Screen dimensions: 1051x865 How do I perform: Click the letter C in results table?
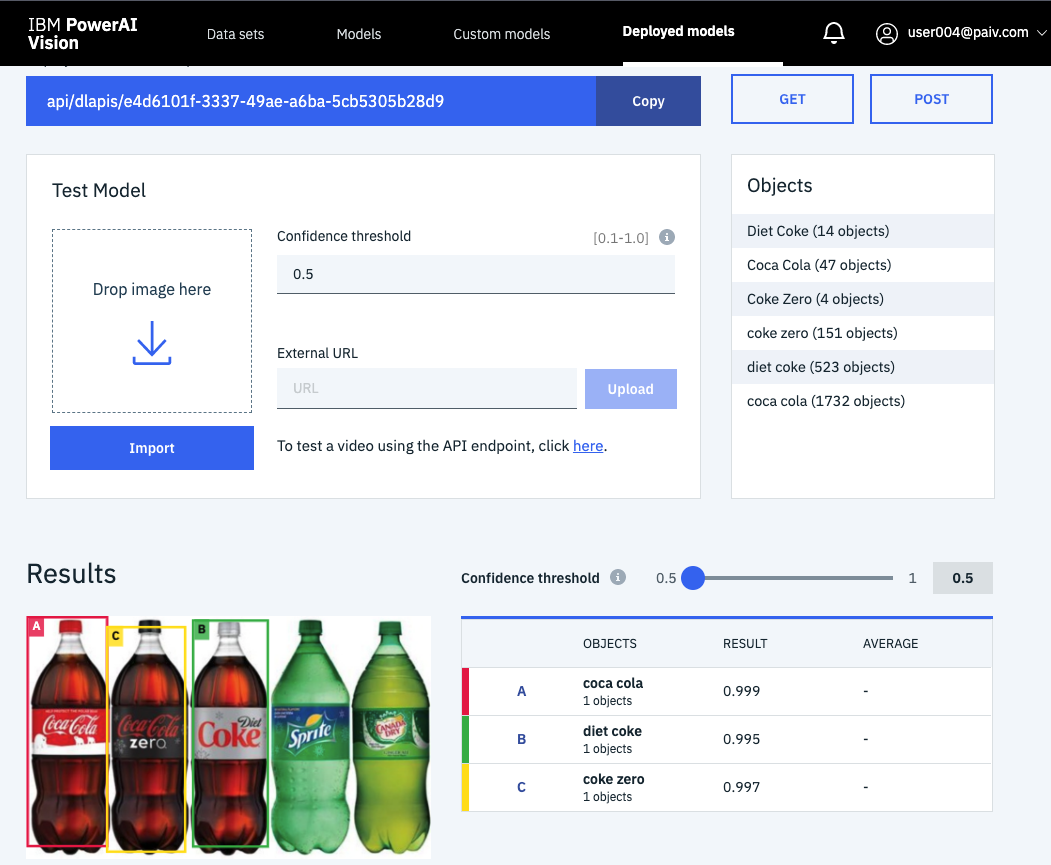pos(521,787)
